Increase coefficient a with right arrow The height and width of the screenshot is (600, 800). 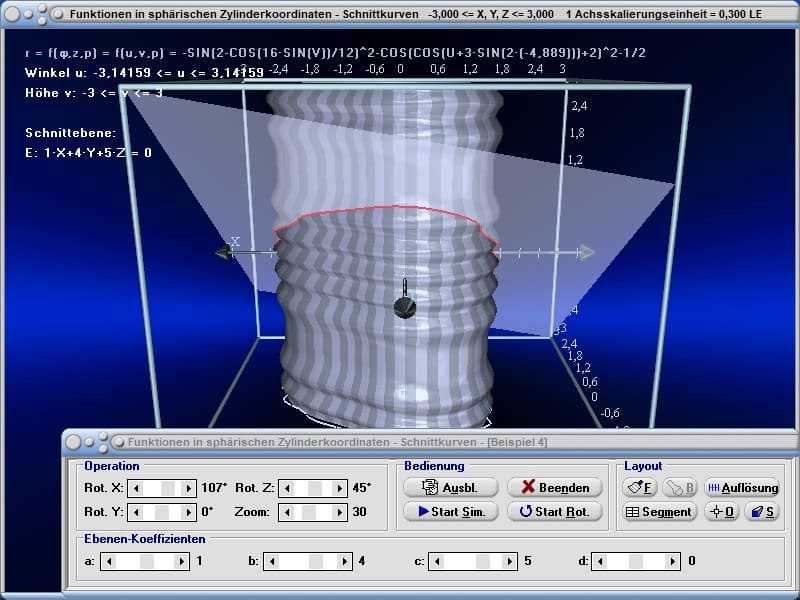click(x=182, y=561)
